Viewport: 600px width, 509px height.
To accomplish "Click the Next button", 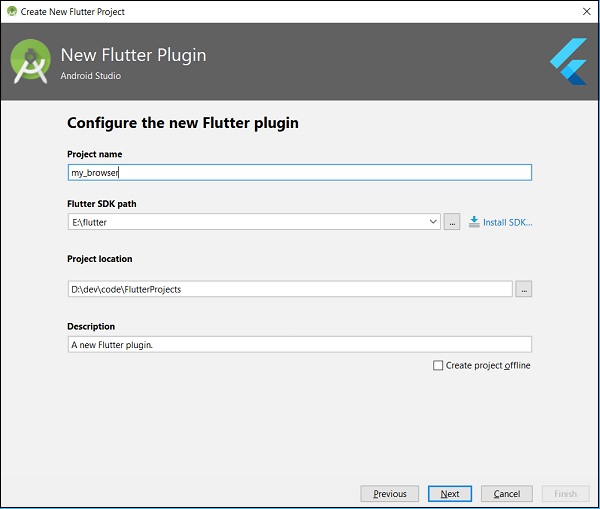I will pos(450,494).
